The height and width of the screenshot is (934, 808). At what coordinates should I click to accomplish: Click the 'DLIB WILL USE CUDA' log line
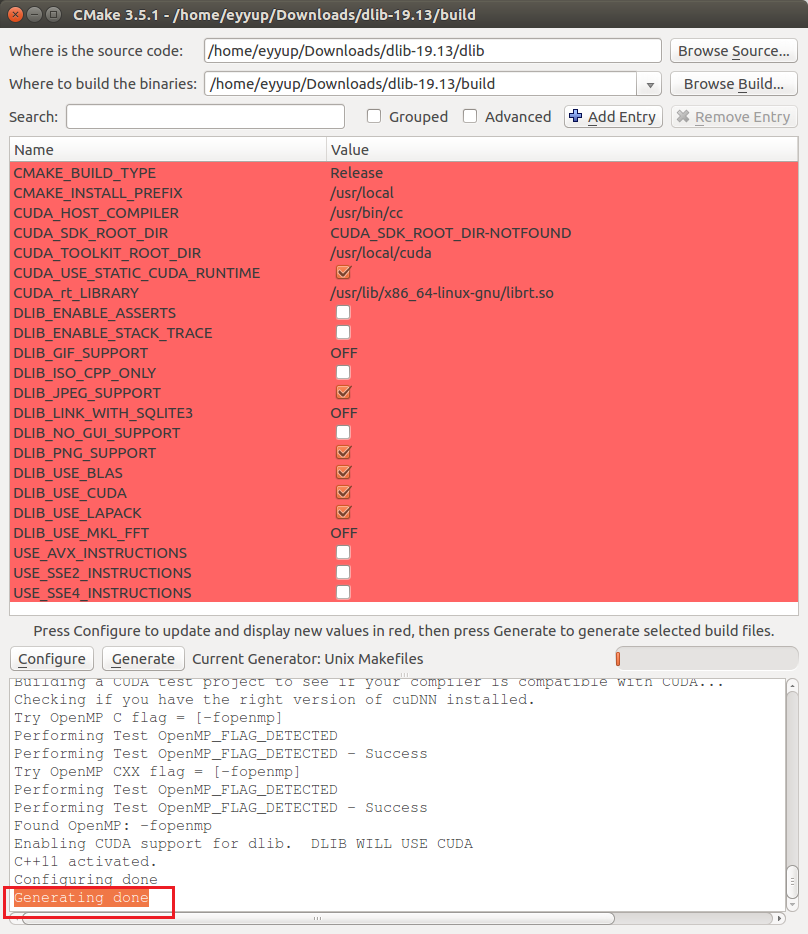pos(243,843)
